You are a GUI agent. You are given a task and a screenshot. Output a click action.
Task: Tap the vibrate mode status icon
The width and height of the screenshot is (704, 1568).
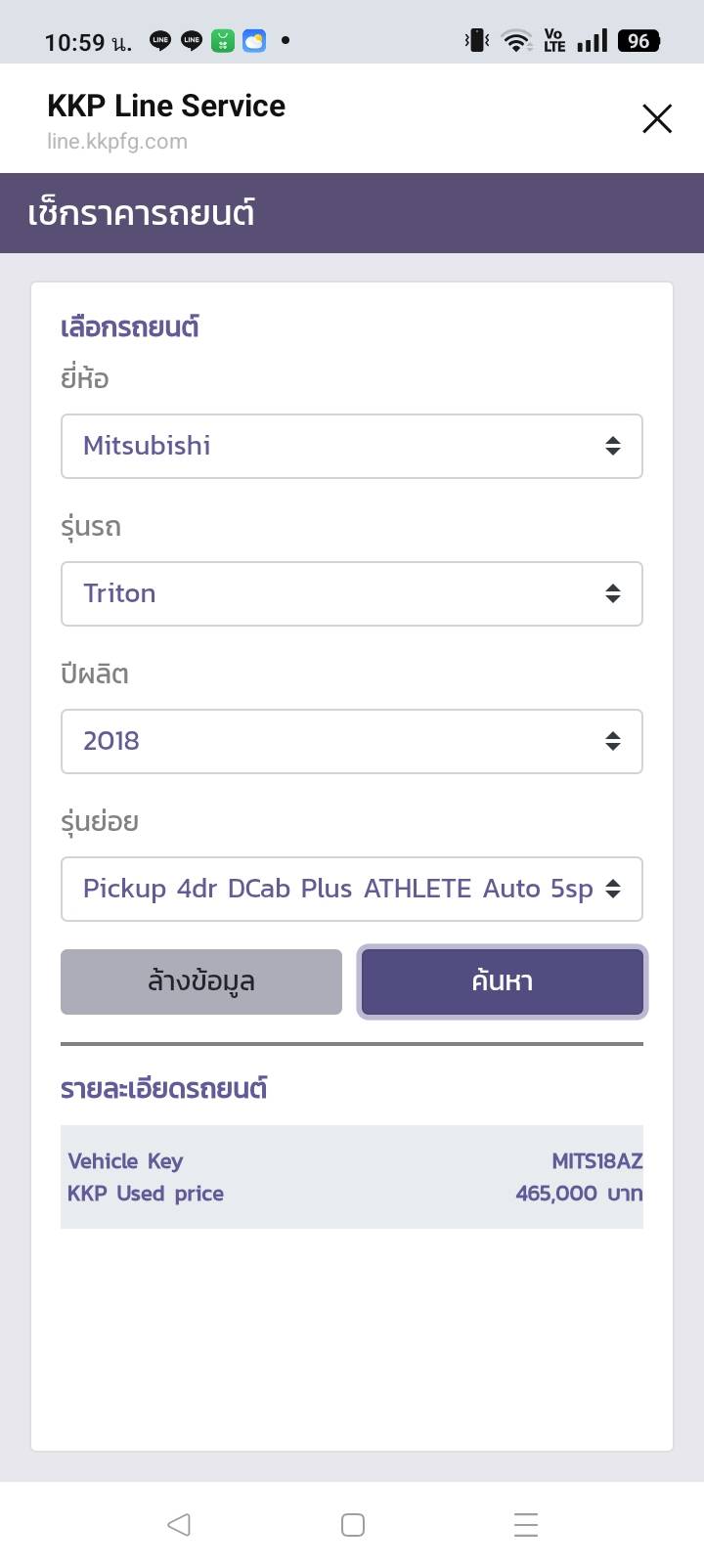coord(477,41)
